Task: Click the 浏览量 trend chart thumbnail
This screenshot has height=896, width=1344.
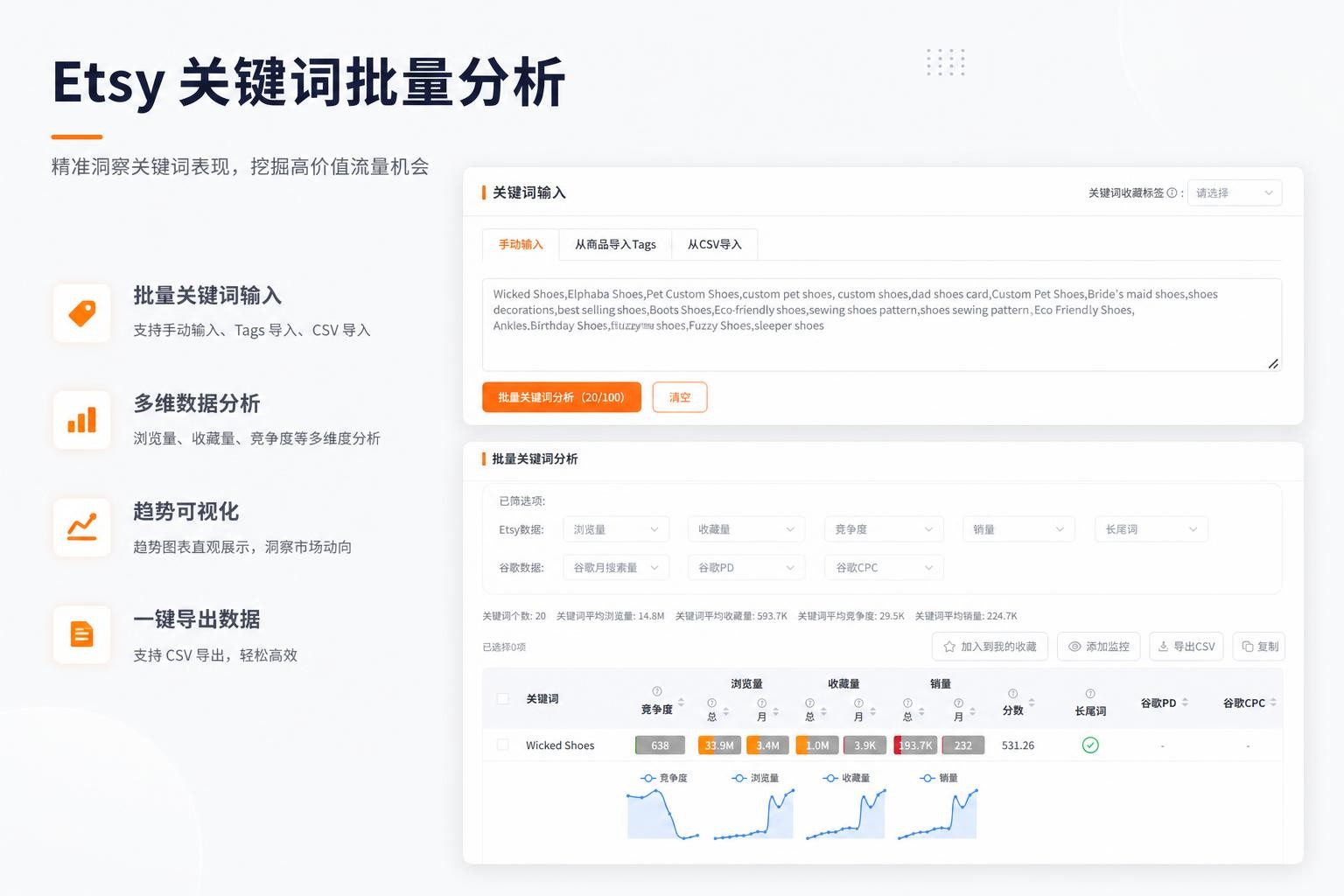Action: (753, 814)
